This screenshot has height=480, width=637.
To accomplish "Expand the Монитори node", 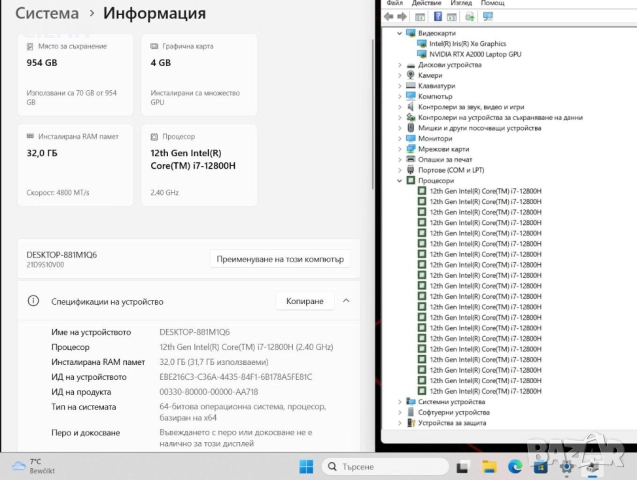I will click(399, 138).
